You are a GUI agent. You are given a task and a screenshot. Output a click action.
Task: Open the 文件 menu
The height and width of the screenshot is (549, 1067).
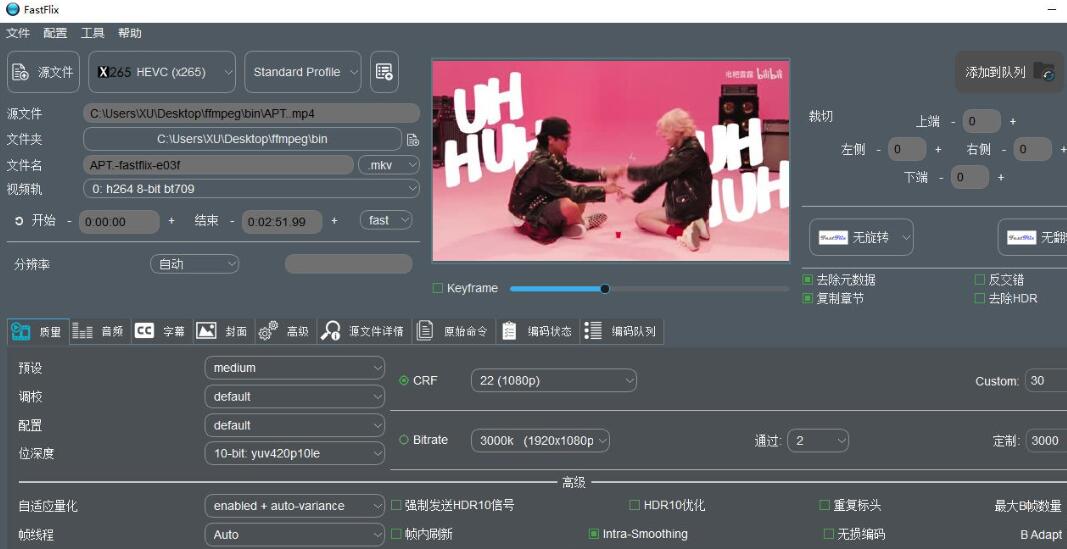(18, 33)
